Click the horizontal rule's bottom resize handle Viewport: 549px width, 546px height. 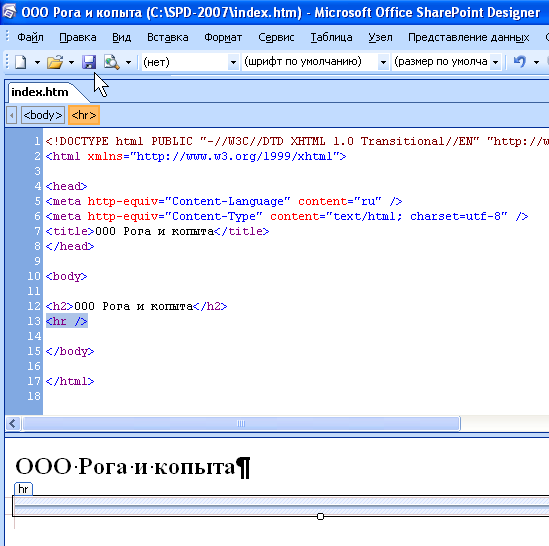[320, 516]
